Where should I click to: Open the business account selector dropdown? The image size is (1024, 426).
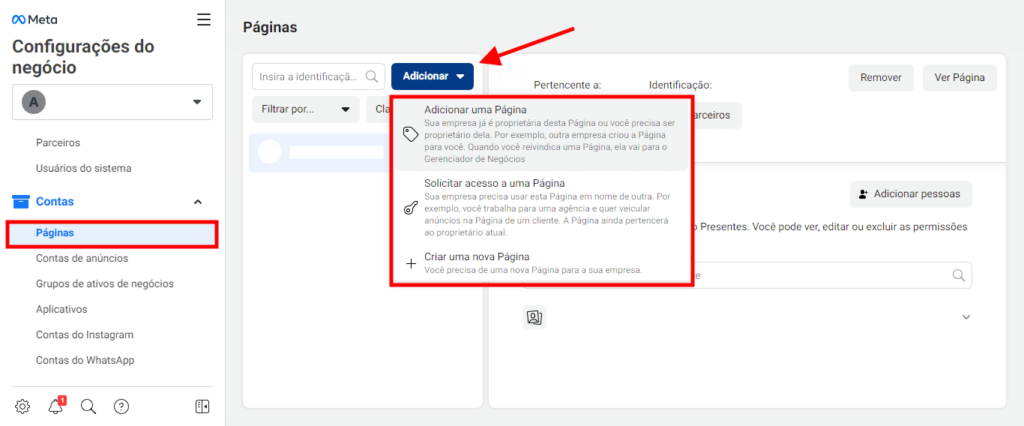tap(112, 102)
